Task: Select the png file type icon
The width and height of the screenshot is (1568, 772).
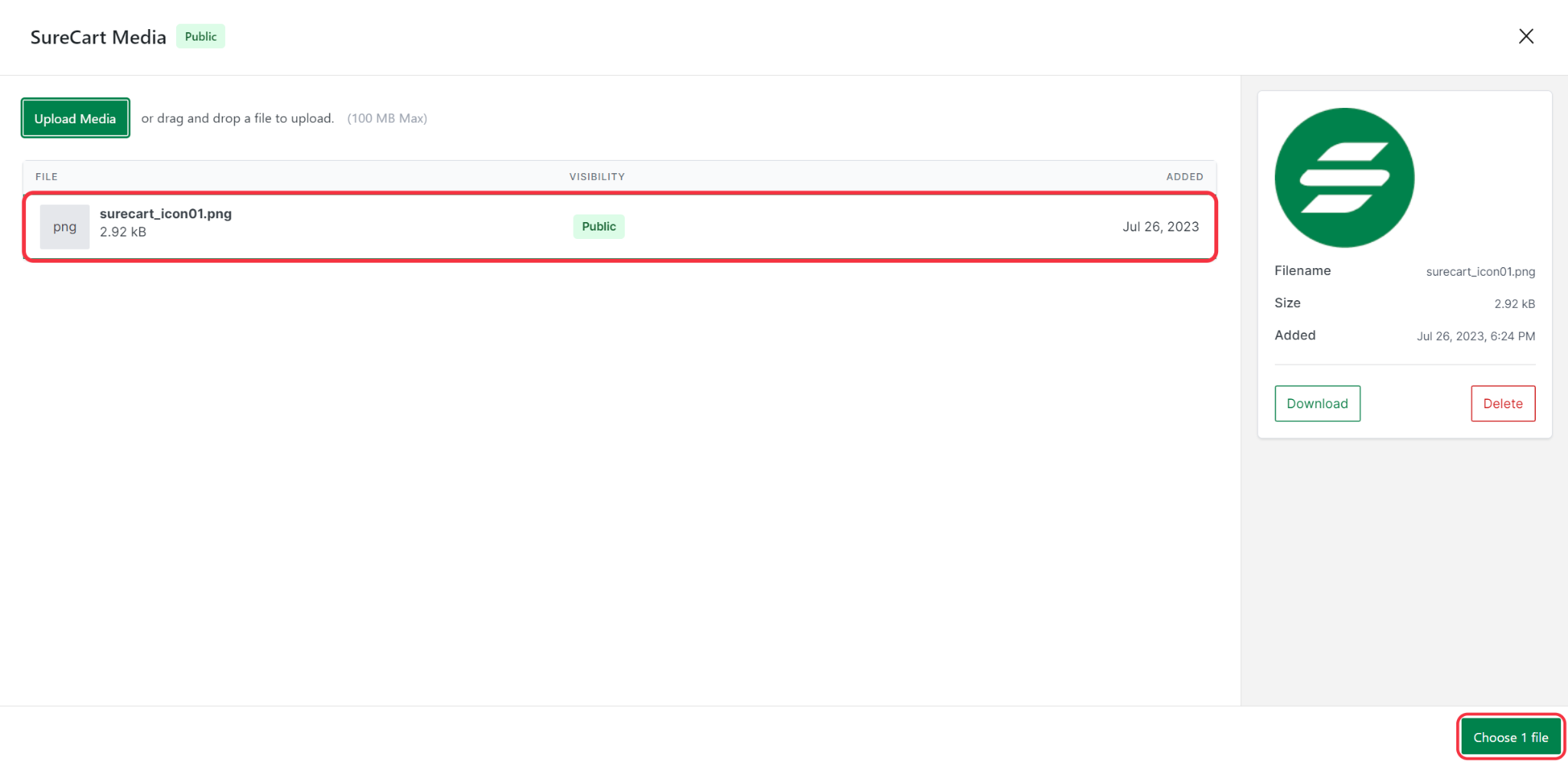Action: [64, 227]
